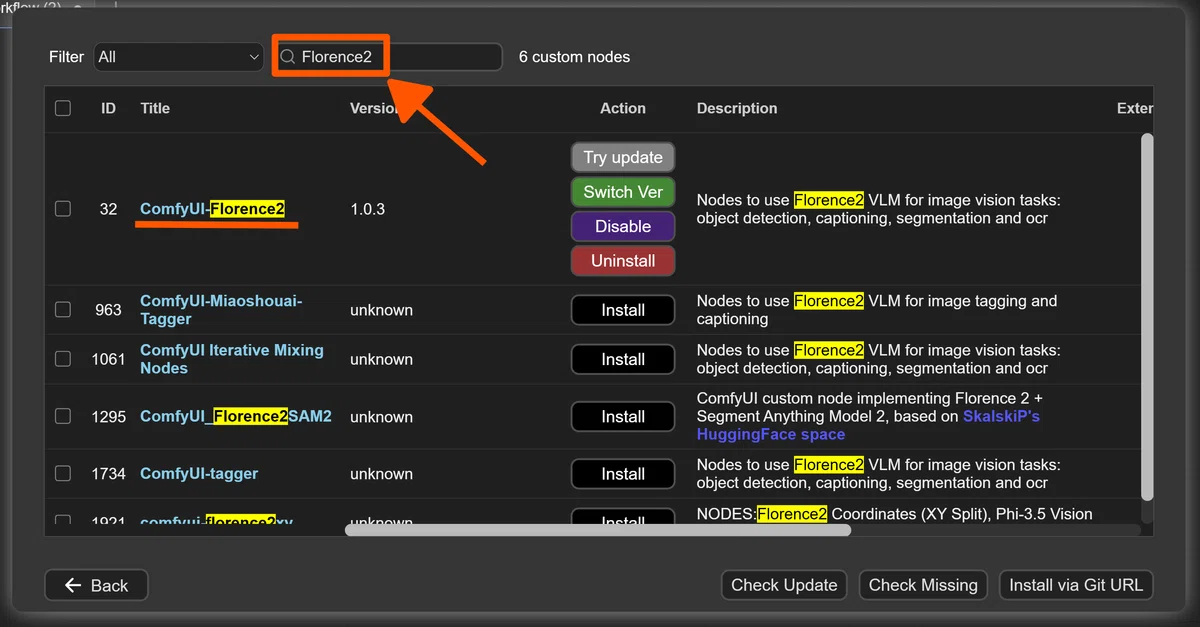The image size is (1200, 627).
Task: Click the Check Update button
Action: (x=784, y=585)
